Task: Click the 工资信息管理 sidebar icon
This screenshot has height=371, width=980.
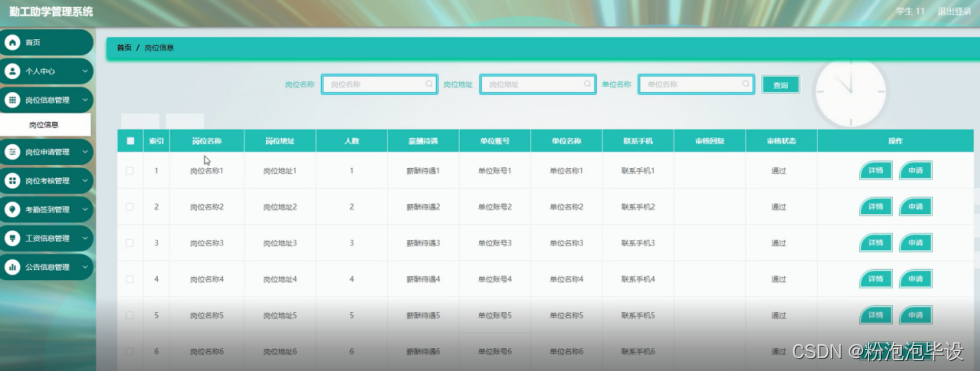Action: tap(12, 238)
